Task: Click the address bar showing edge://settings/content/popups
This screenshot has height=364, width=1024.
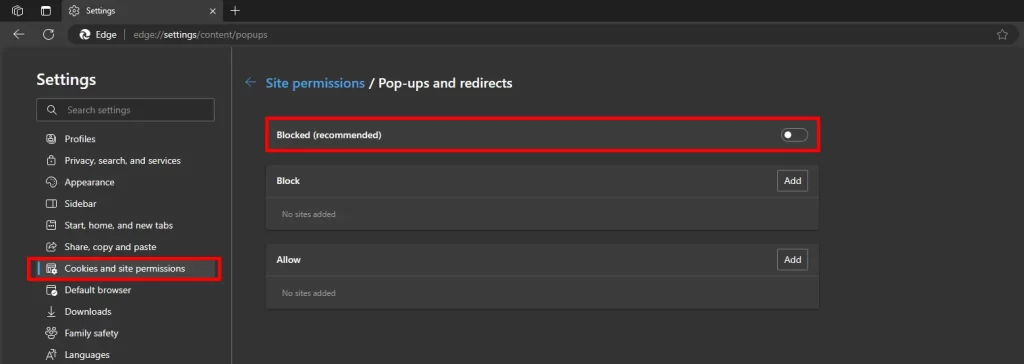Action: coord(536,35)
